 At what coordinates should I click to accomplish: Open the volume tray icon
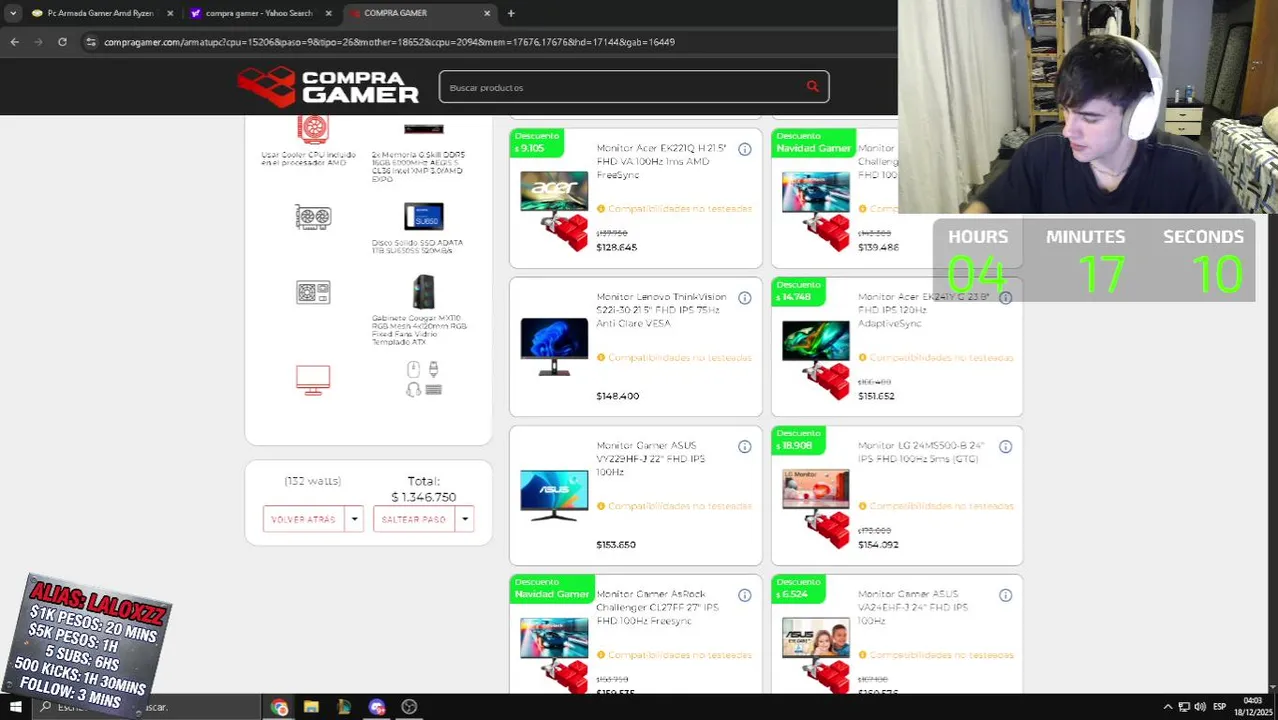click(1199, 707)
